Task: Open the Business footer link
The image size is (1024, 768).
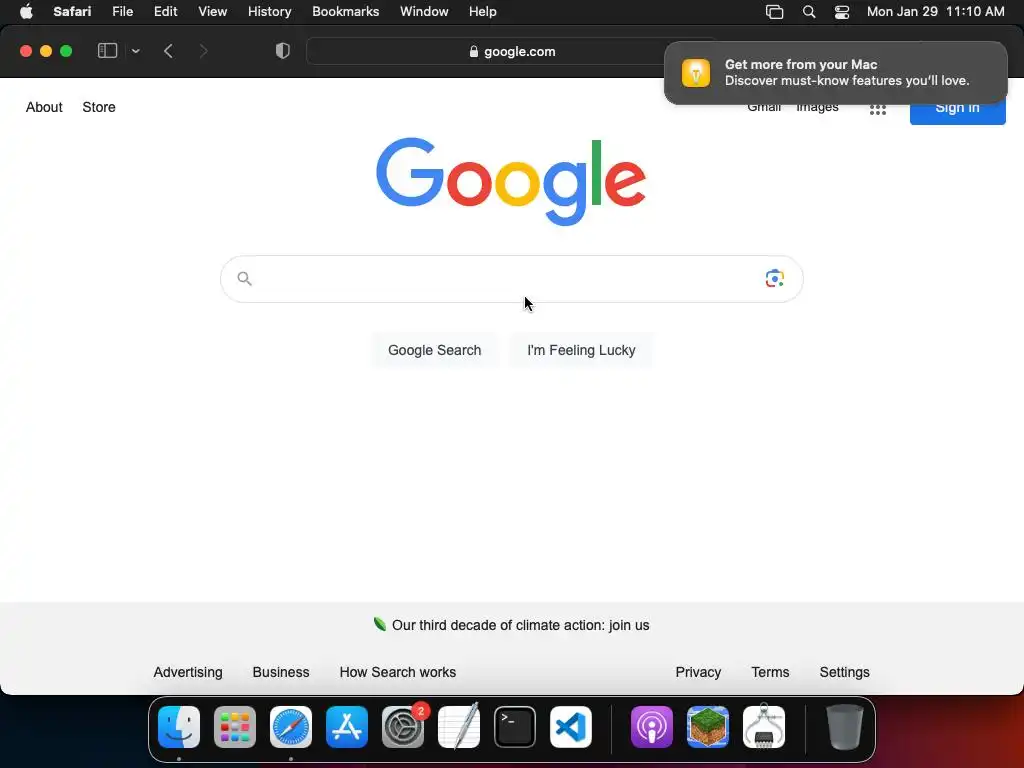Action: coord(281,672)
